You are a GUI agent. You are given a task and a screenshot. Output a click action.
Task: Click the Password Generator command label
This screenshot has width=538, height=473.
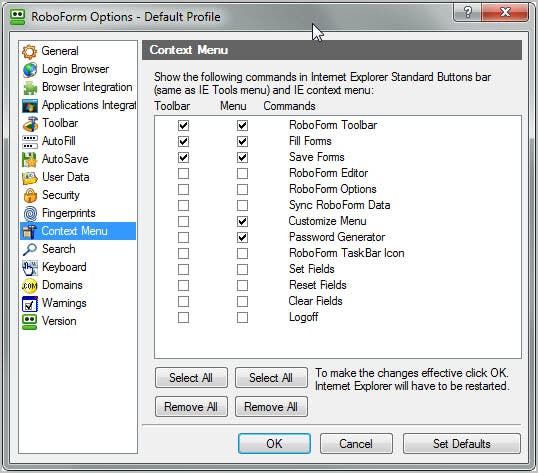click(337, 237)
